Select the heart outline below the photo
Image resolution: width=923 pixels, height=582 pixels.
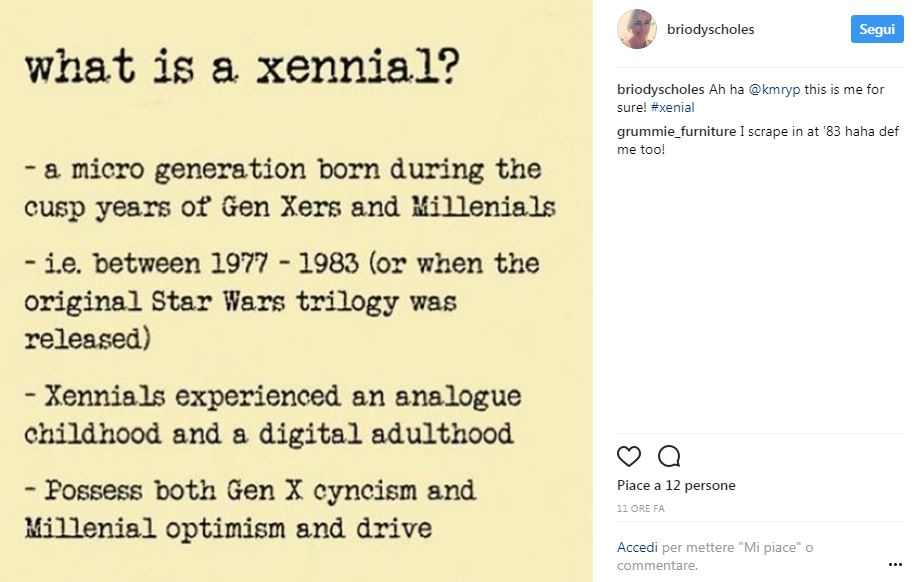coord(629,456)
